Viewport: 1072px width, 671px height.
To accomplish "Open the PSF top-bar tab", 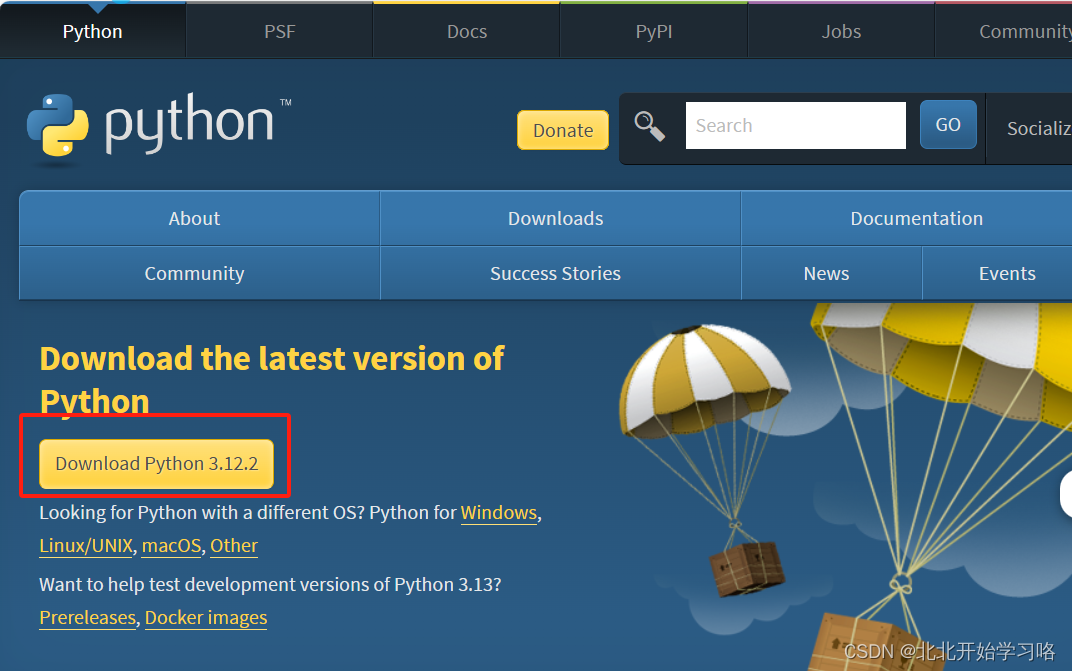I will tap(280, 31).
